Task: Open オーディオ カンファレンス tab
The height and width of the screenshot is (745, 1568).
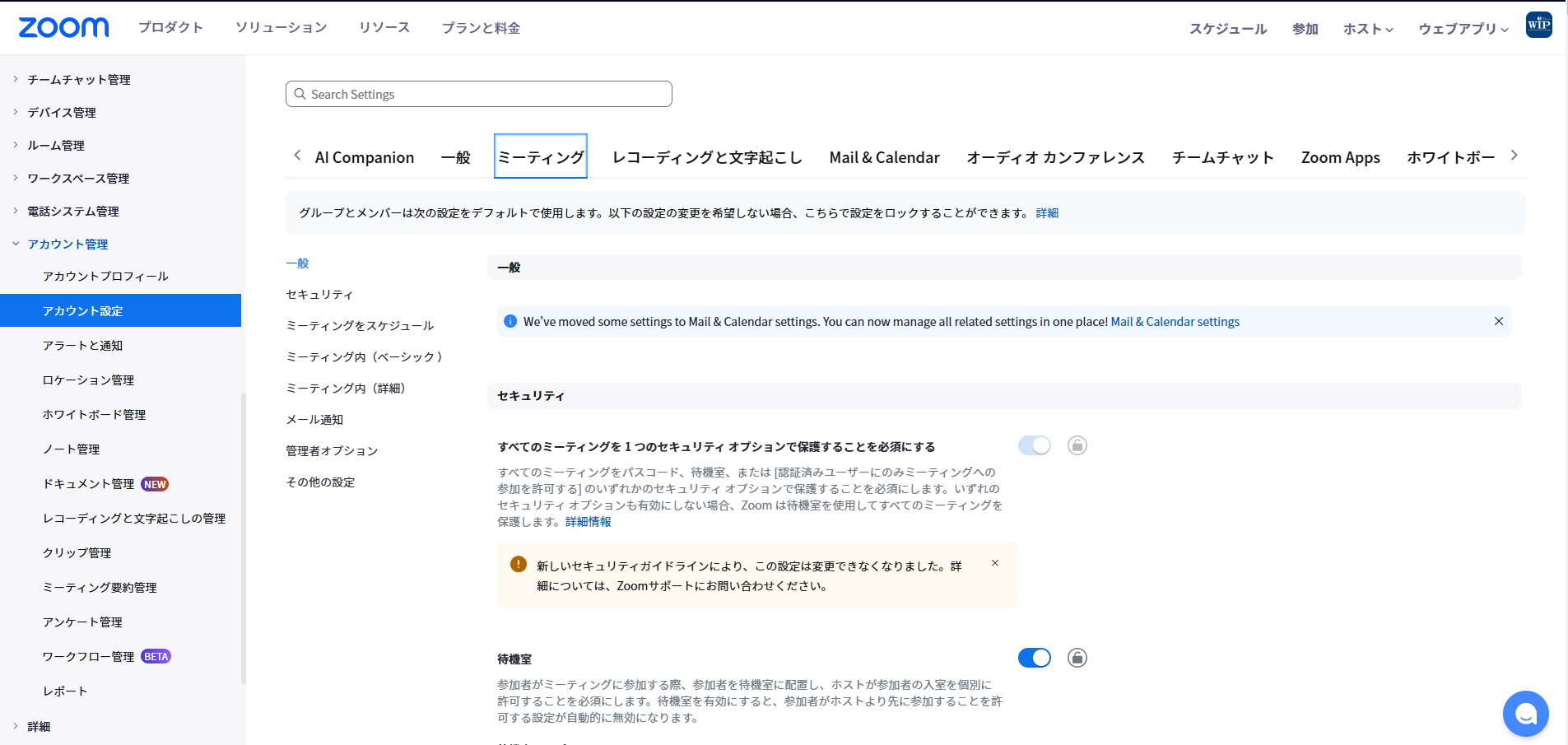Action: [1055, 157]
